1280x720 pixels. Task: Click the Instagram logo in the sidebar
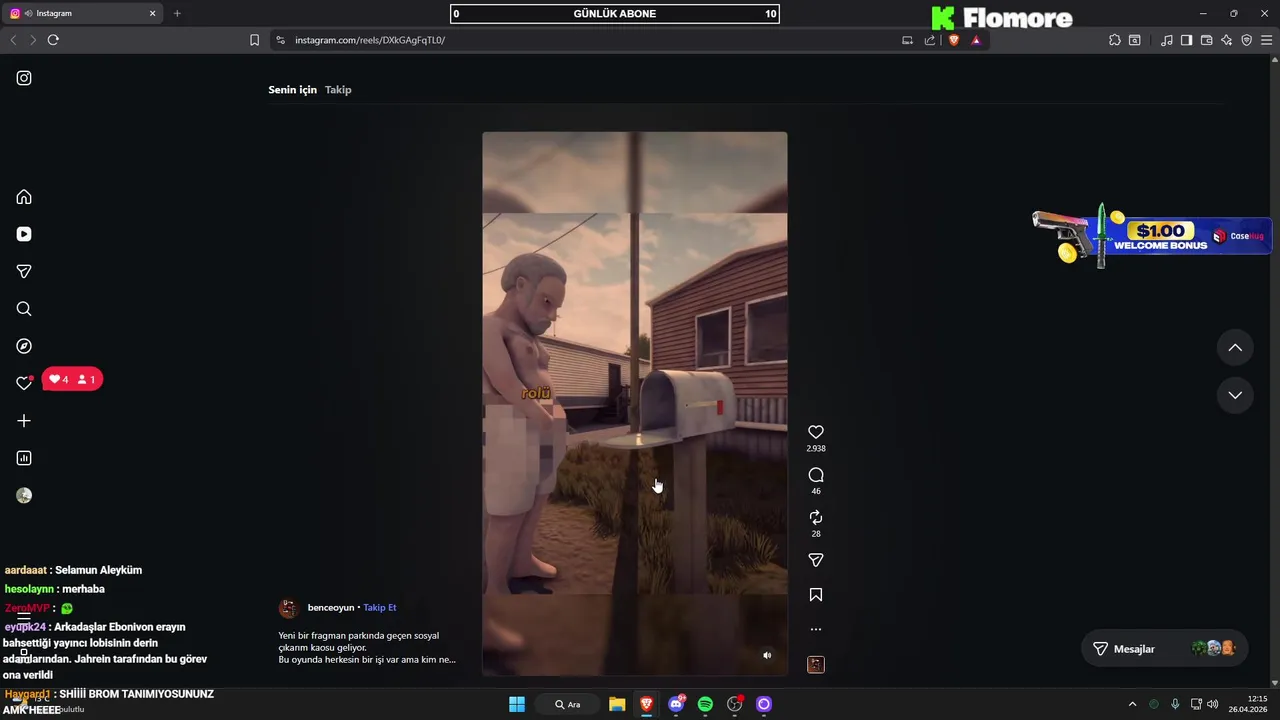click(24, 78)
